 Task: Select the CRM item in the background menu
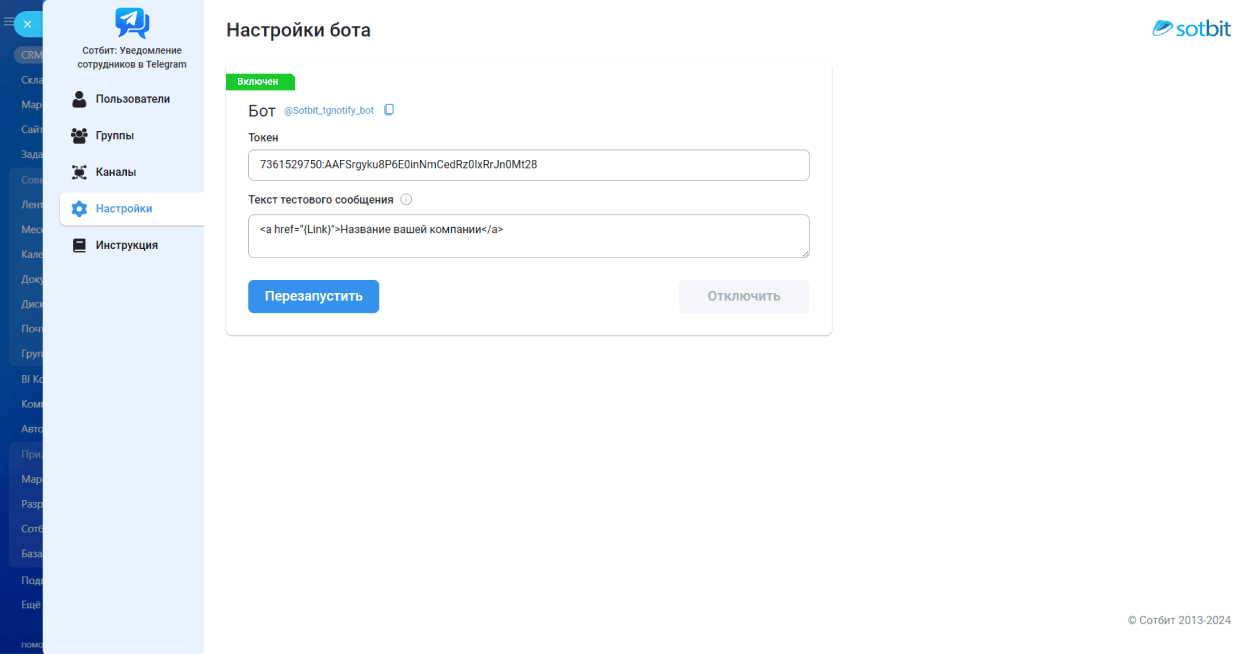[x=28, y=55]
